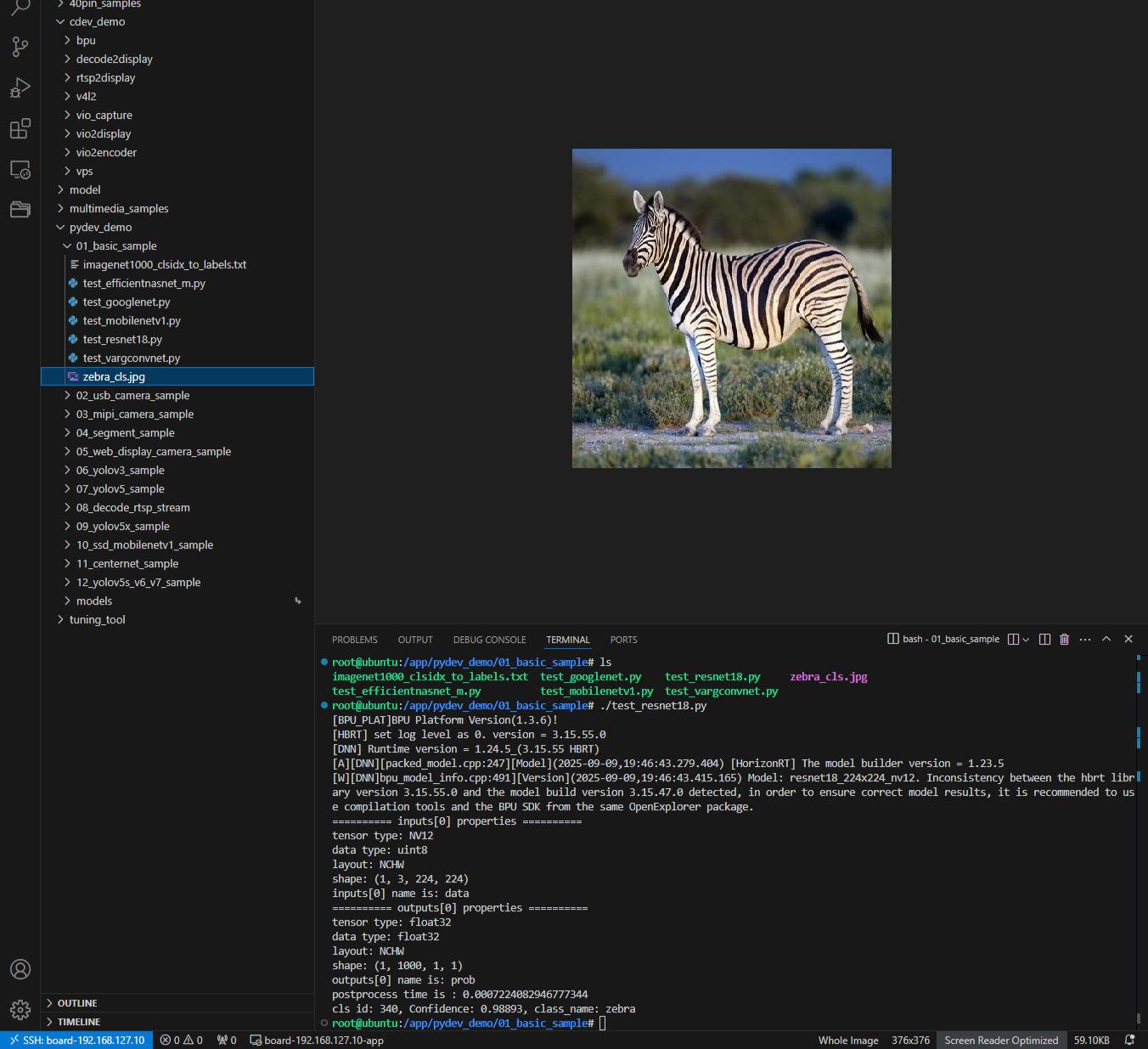Select test_resnet18.py in the file explorer

[x=121, y=339]
